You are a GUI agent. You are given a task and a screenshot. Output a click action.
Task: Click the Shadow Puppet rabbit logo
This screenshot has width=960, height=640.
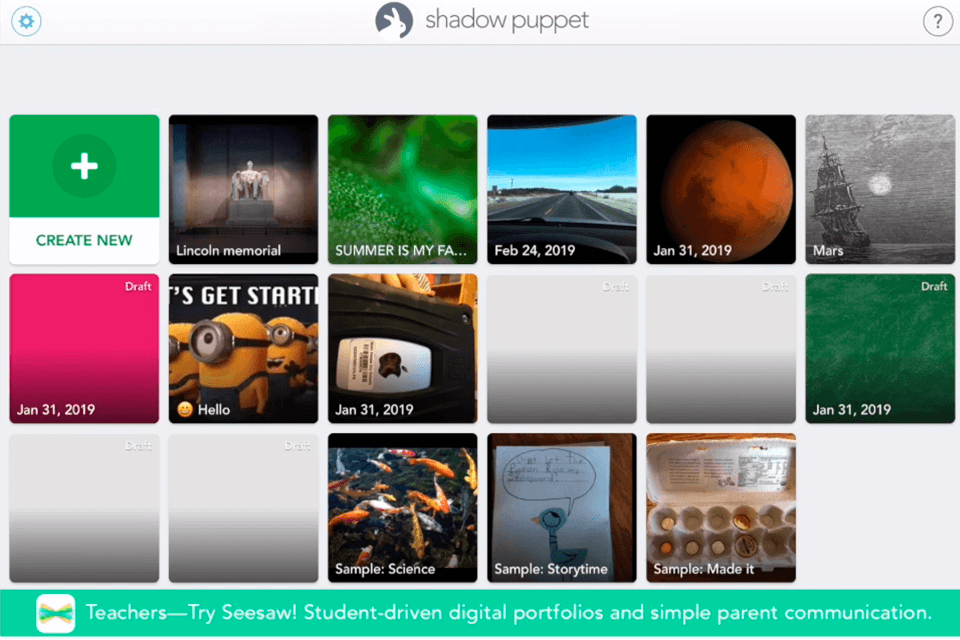(394, 21)
